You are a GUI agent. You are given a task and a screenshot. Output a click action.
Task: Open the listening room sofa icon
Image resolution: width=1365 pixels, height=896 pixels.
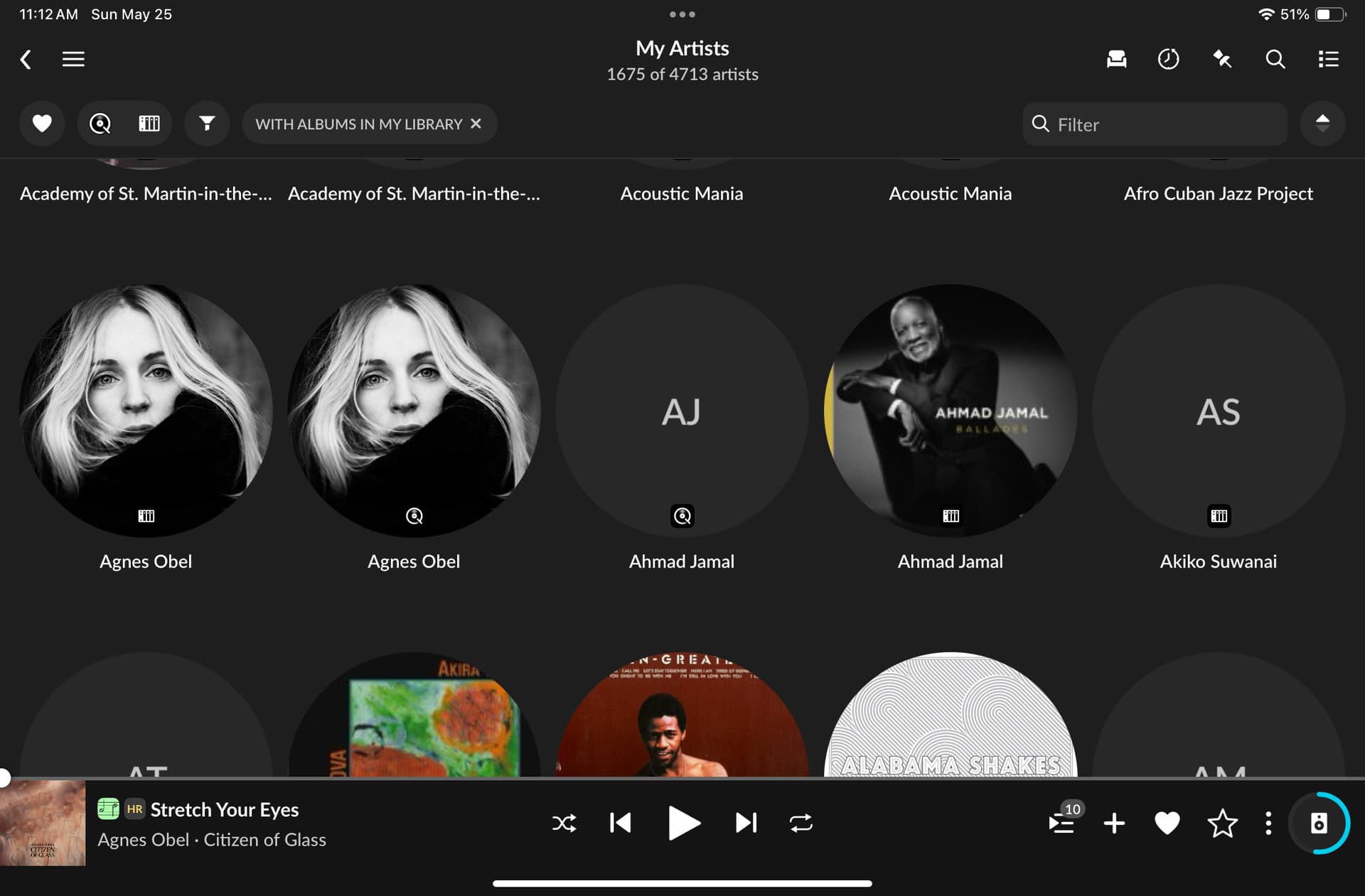(x=1116, y=59)
